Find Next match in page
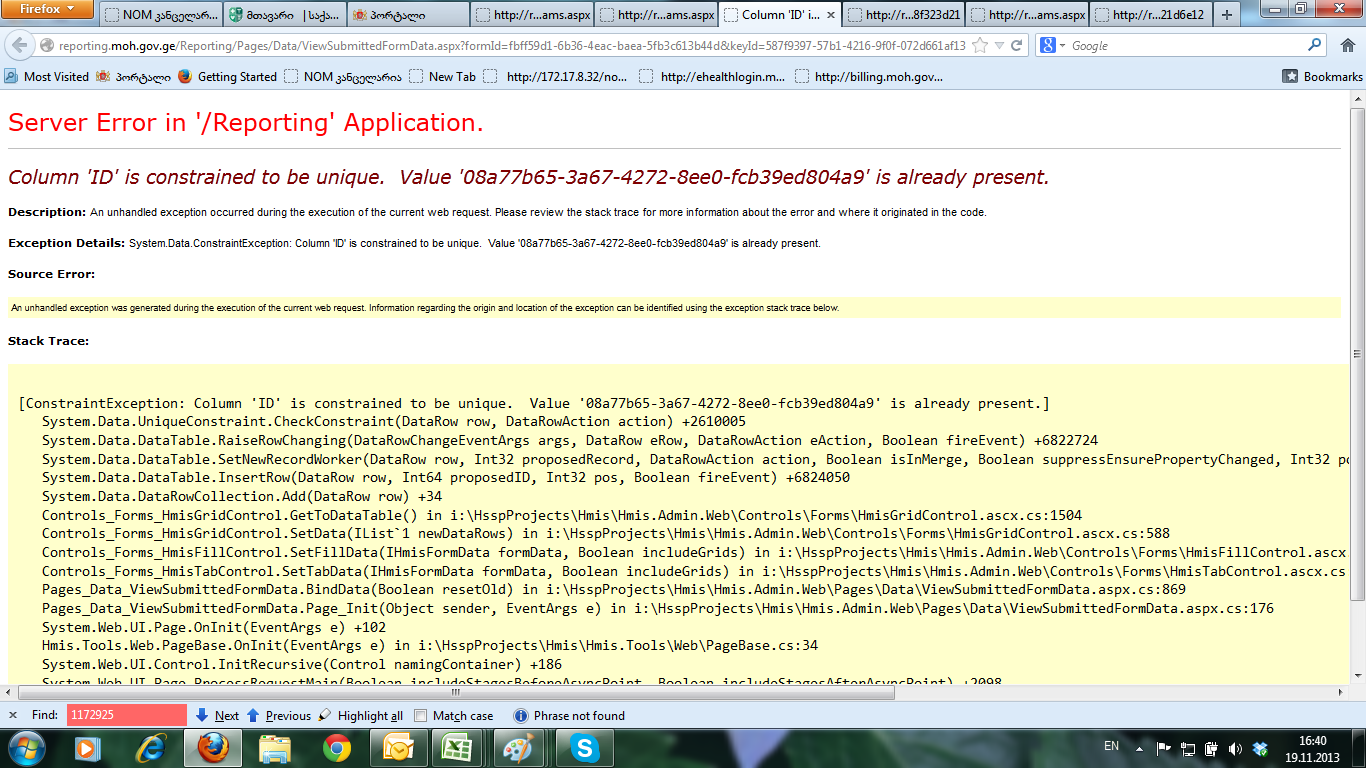This screenshot has width=1366, height=768. pyautogui.click(x=218, y=716)
